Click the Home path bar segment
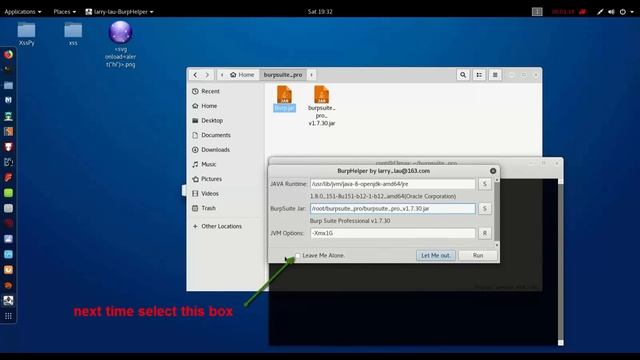Viewport: 640px width, 360px height. 242,75
